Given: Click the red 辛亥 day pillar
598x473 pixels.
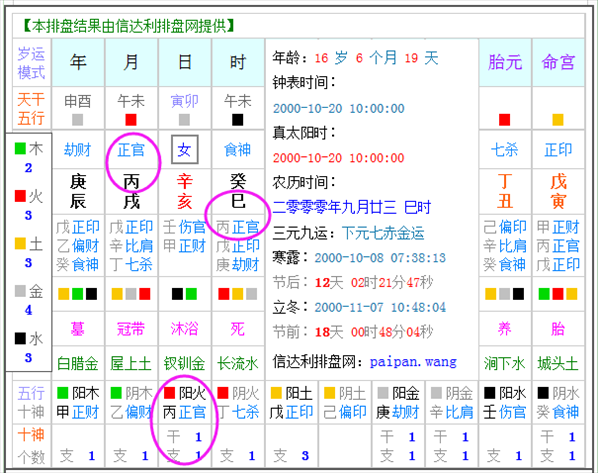Looking at the screenshot, I should [x=185, y=191].
